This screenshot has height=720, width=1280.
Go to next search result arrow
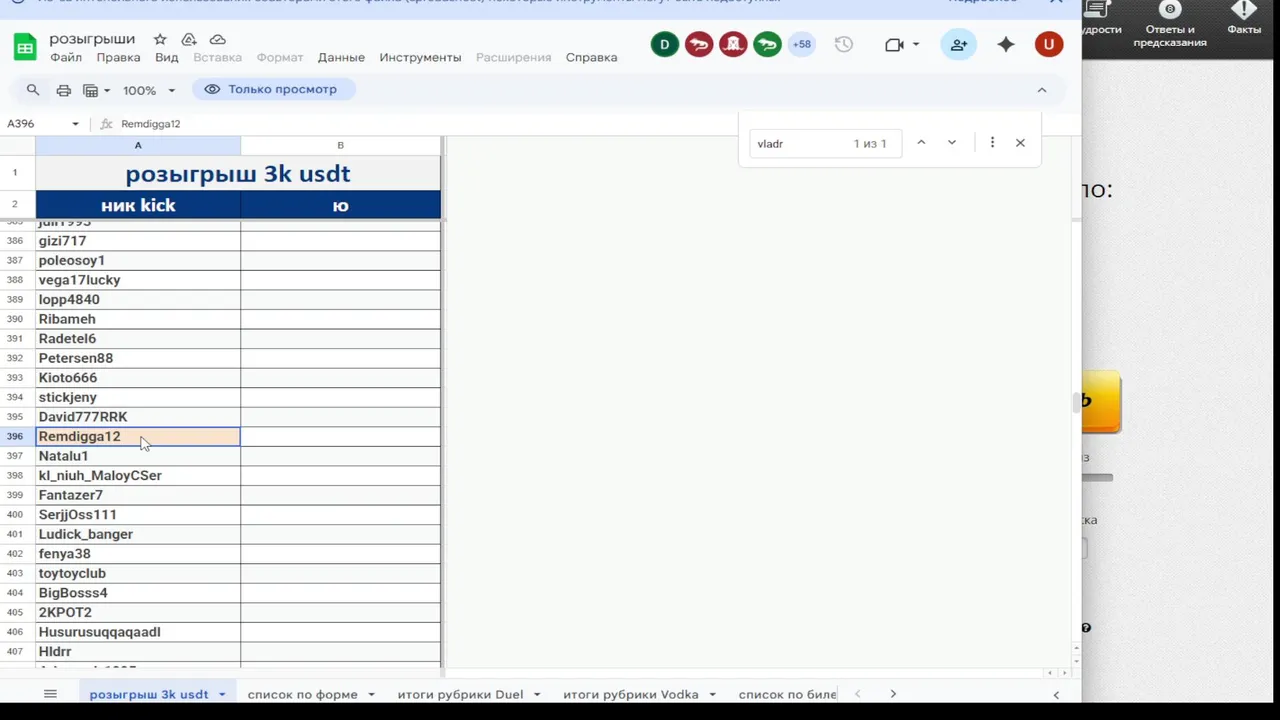click(x=952, y=143)
